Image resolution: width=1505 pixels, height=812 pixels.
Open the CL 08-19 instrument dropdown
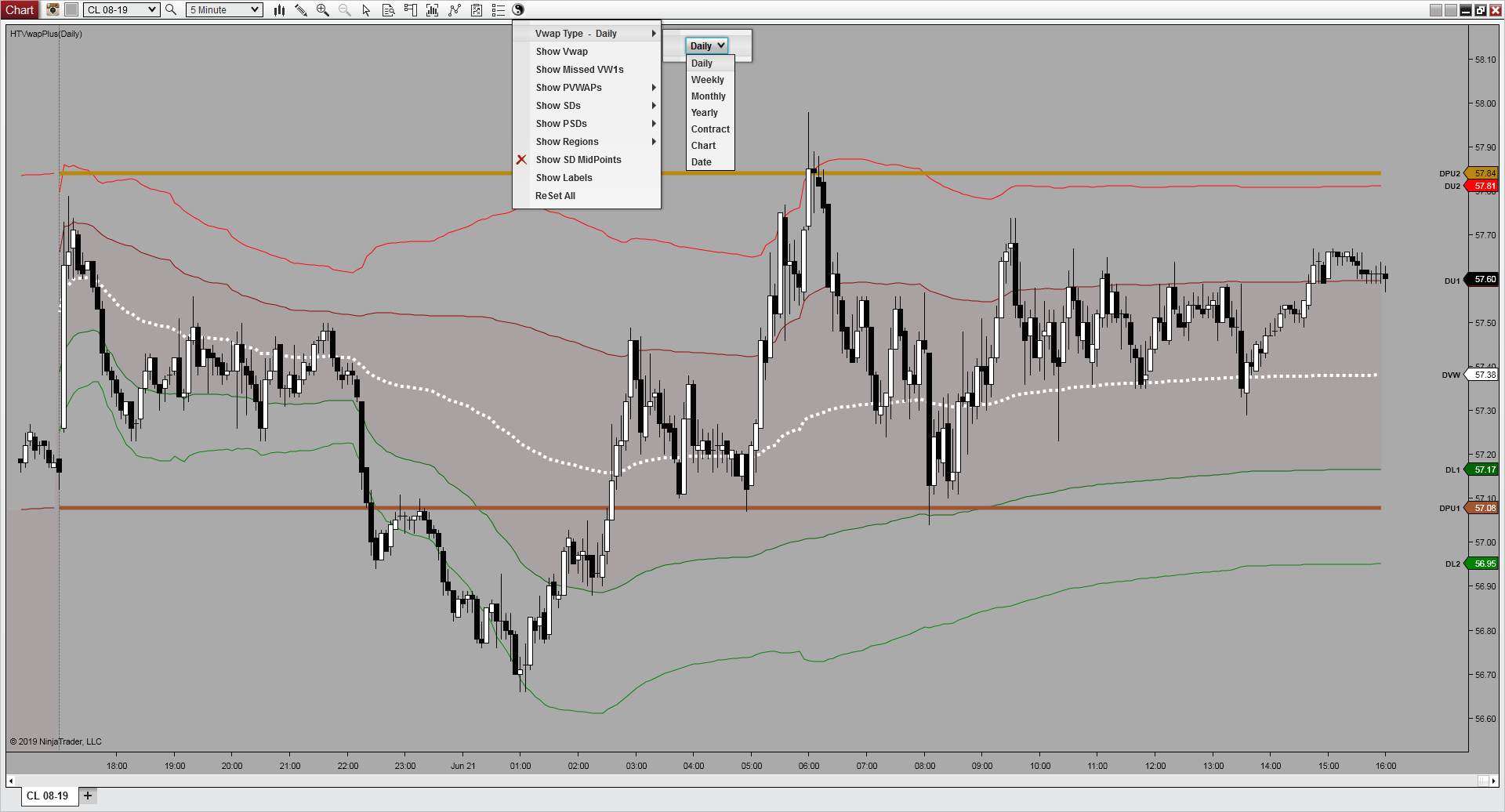point(121,9)
